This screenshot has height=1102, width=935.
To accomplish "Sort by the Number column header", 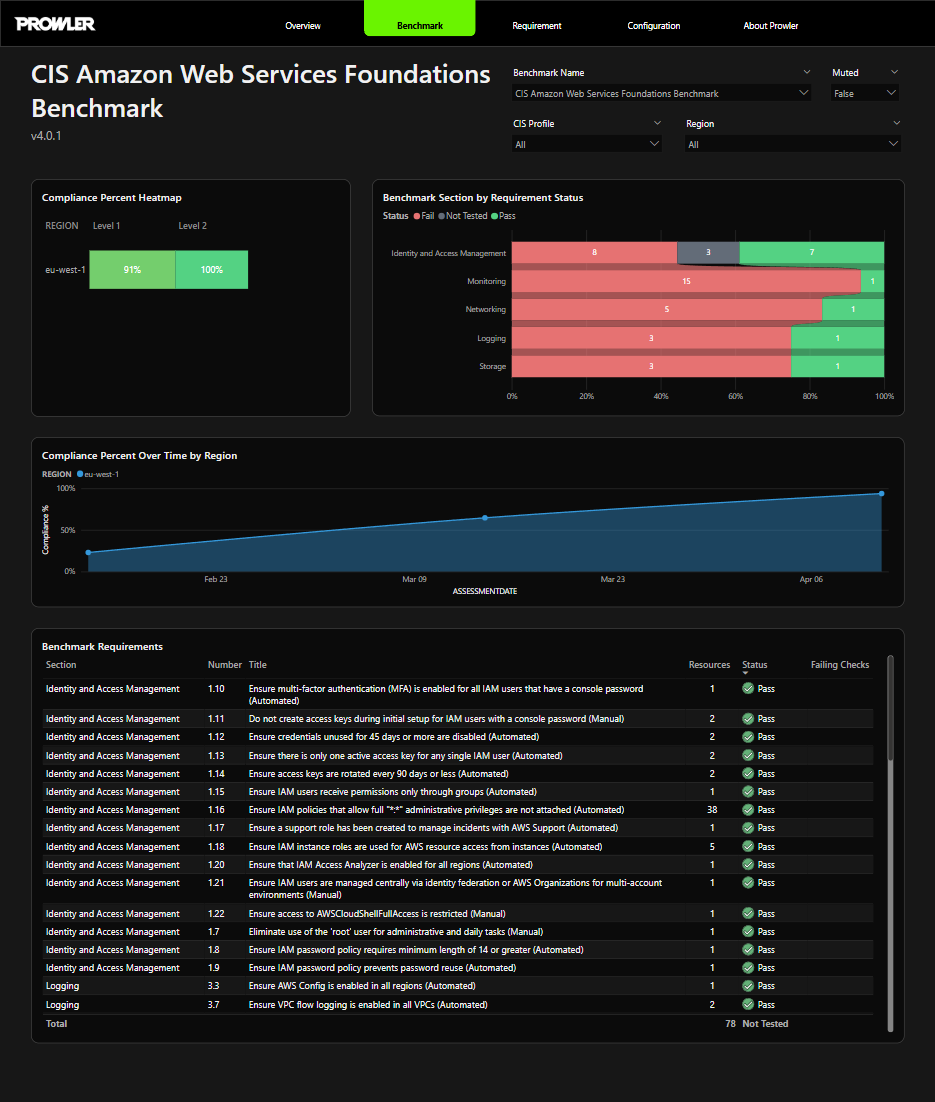I will (224, 665).
